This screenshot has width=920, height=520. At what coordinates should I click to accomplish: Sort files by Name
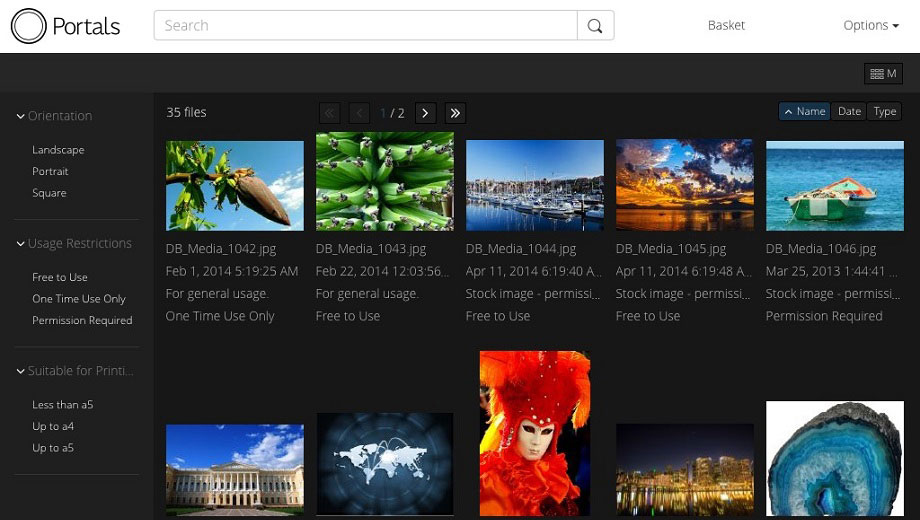(804, 112)
